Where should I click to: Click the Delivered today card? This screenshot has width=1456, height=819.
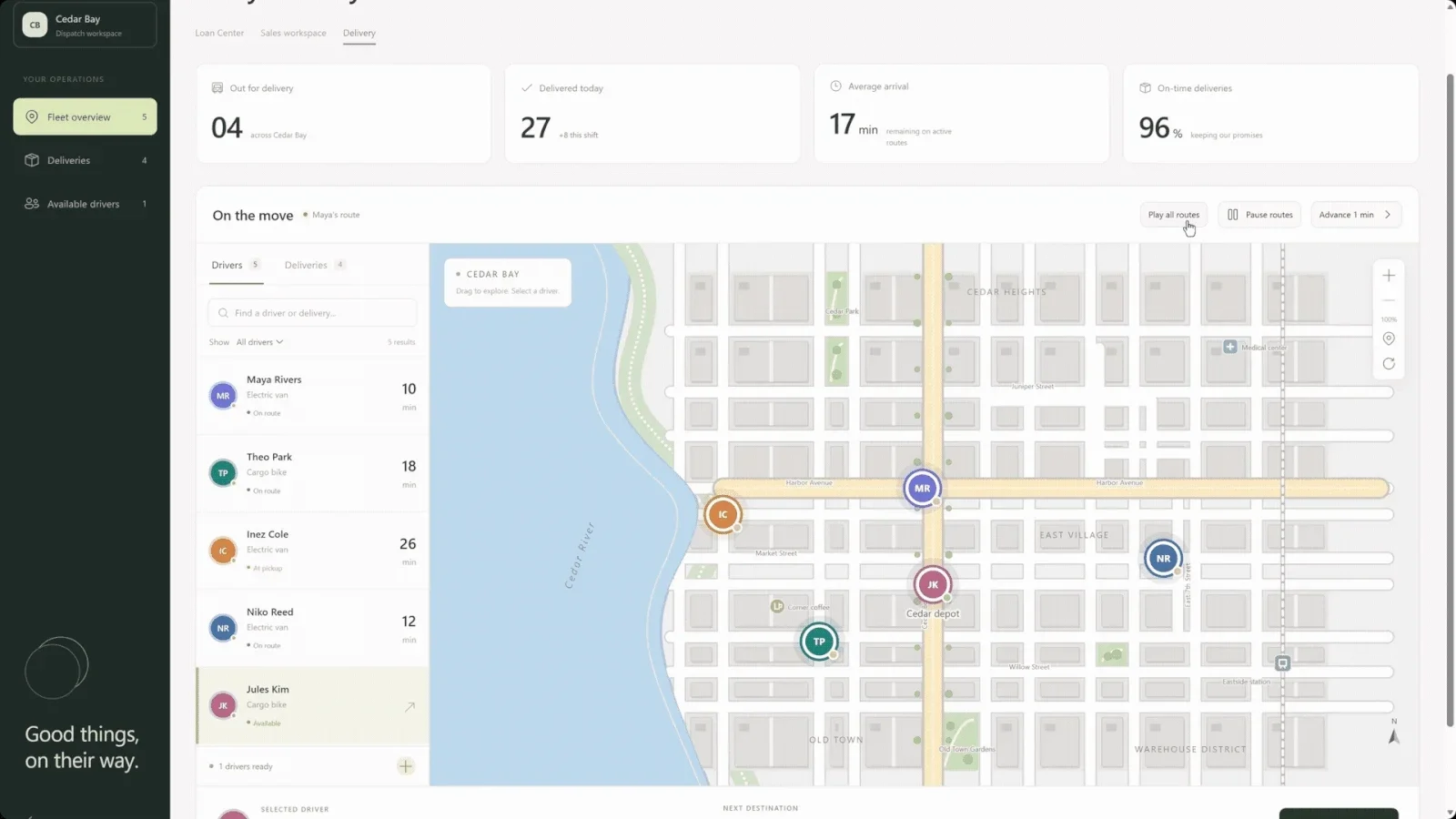(652, 114)
